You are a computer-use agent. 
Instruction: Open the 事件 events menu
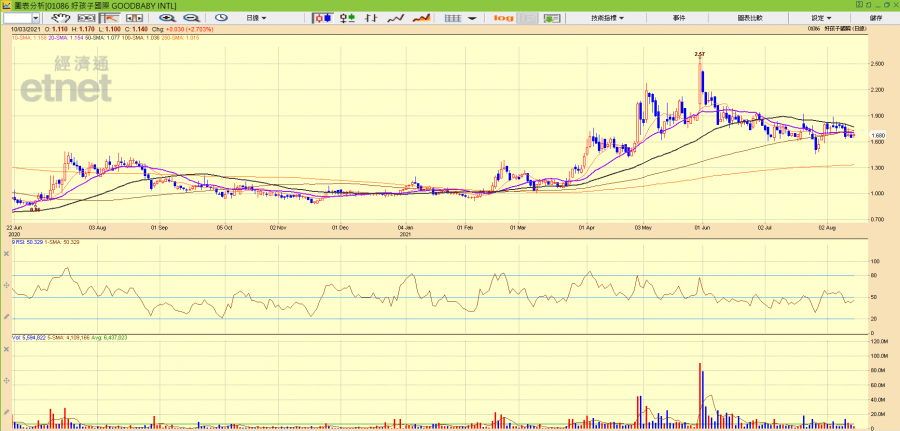[679, 18]
